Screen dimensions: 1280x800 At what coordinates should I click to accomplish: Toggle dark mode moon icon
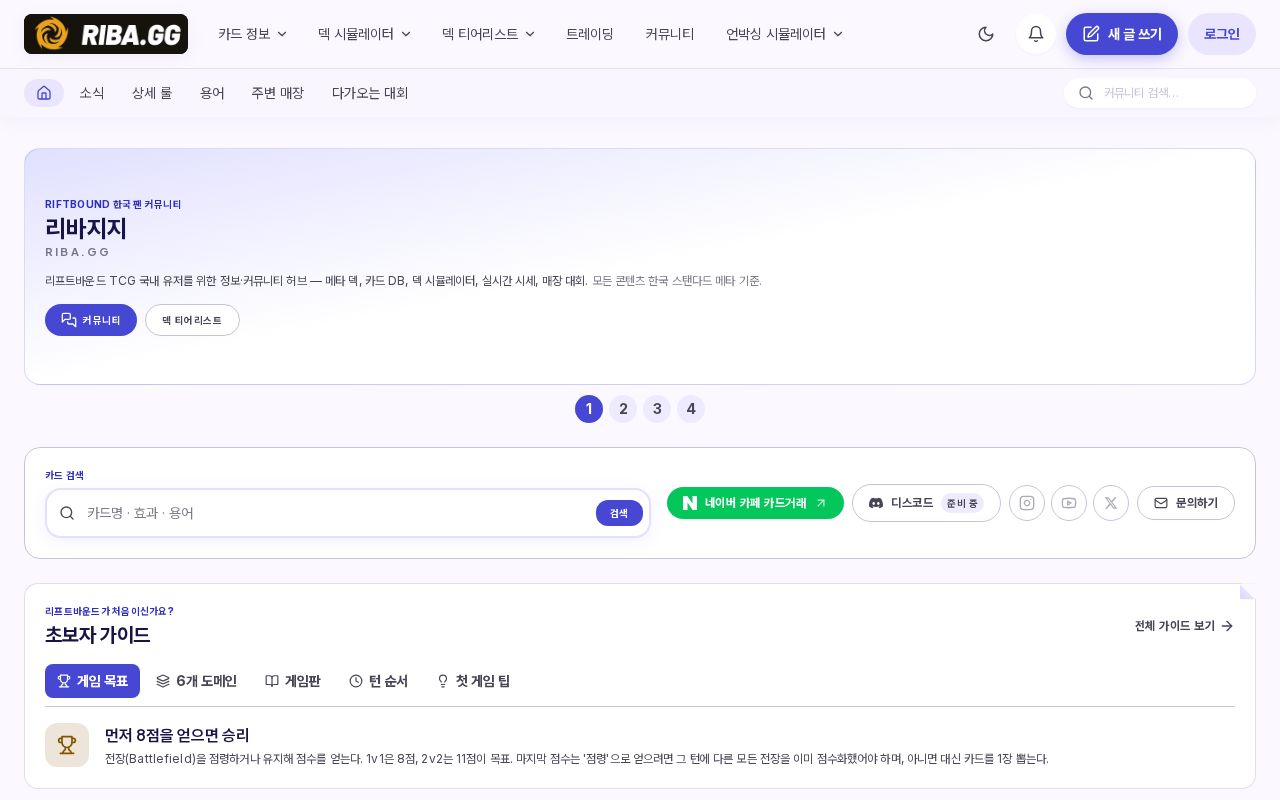[986, 34]
